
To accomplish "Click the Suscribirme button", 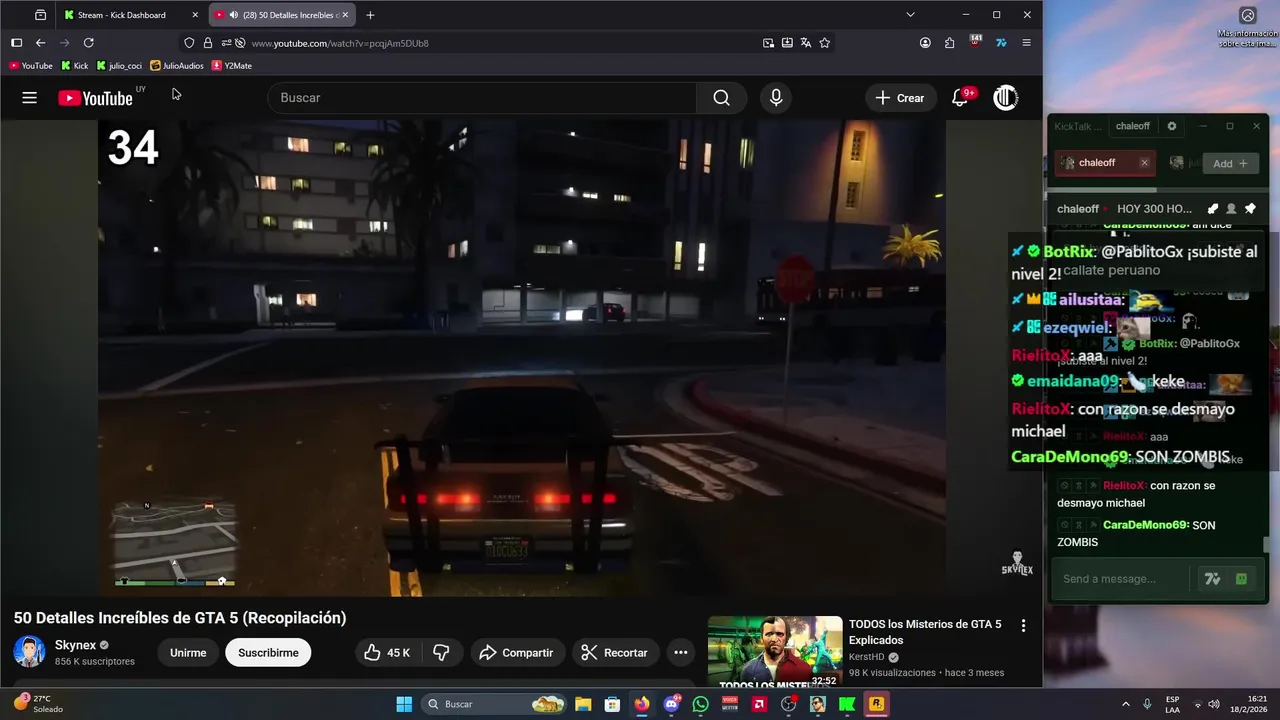I will (268, 653).
